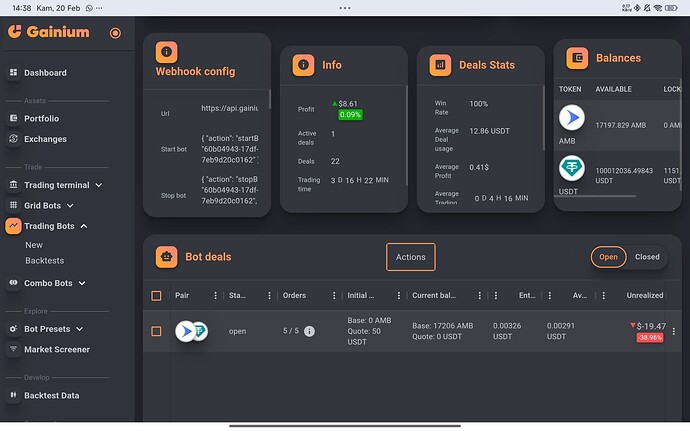The width and height of the screenshot is (690, 431).
Task: Click the -38.96% unrealized loss badge
Action: coord(650,338)
